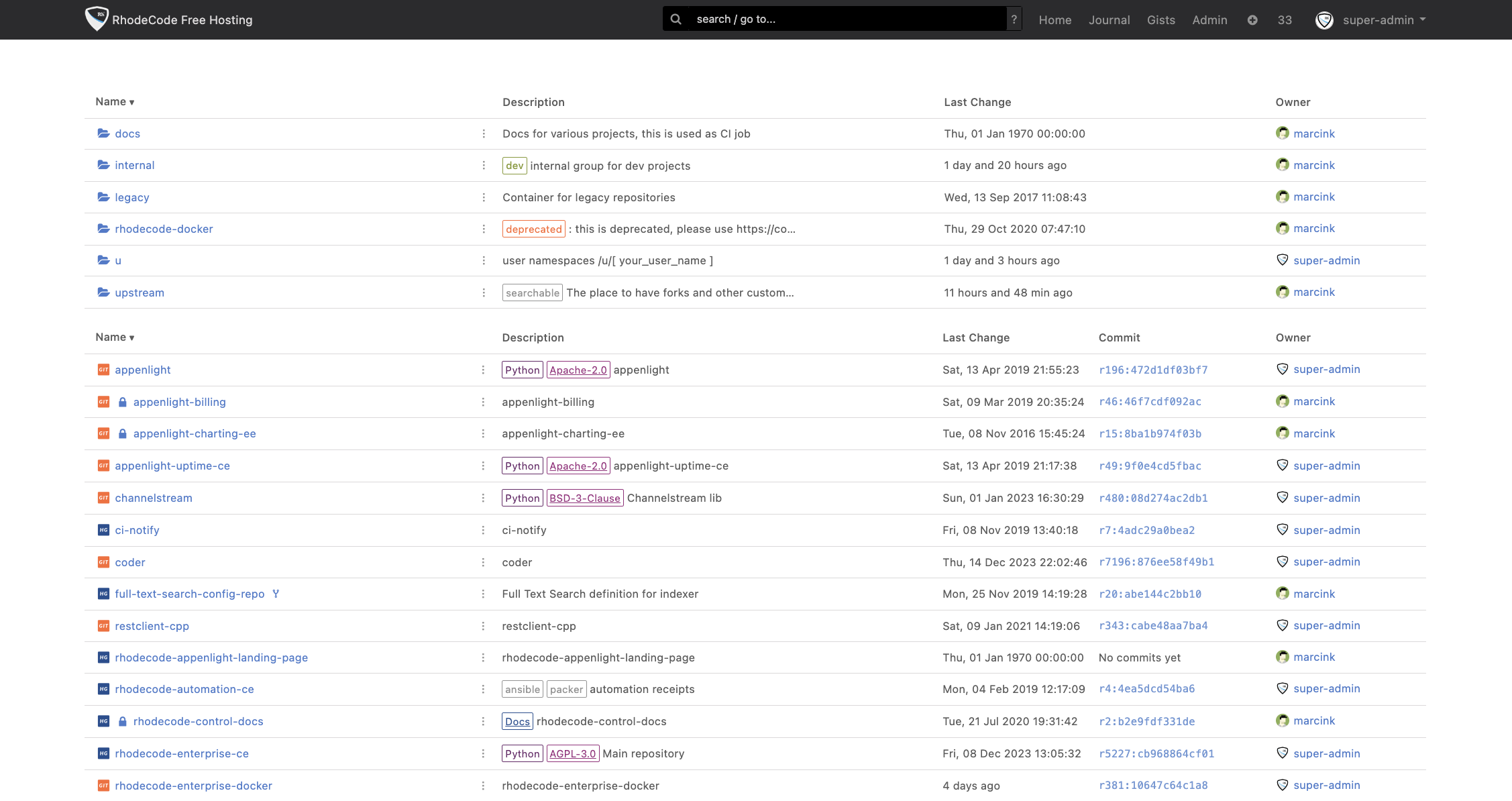Open the Journal menu

point(1109,19)
